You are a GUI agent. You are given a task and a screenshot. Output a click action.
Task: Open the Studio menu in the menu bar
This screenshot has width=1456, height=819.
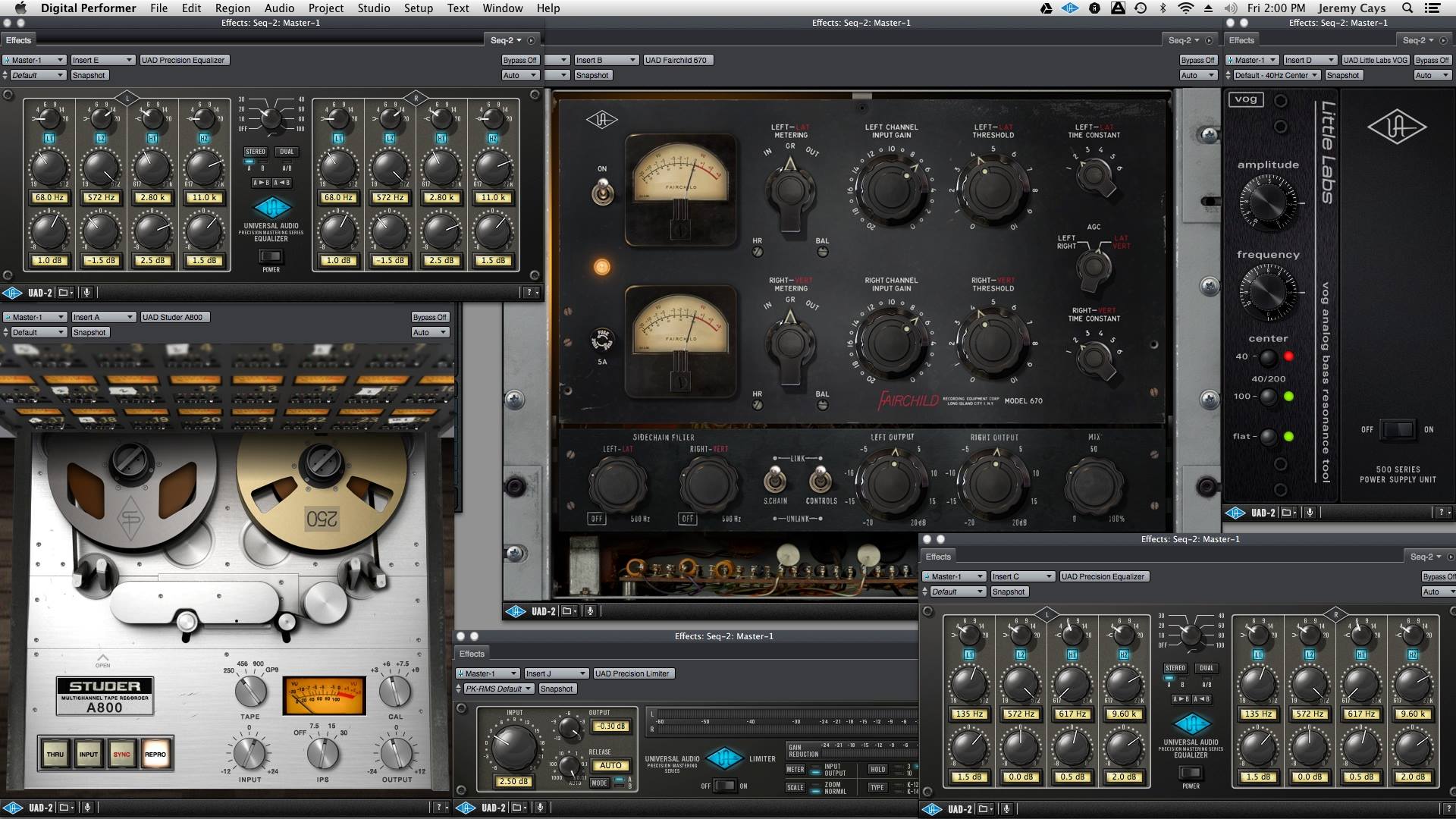click(374, 8)
